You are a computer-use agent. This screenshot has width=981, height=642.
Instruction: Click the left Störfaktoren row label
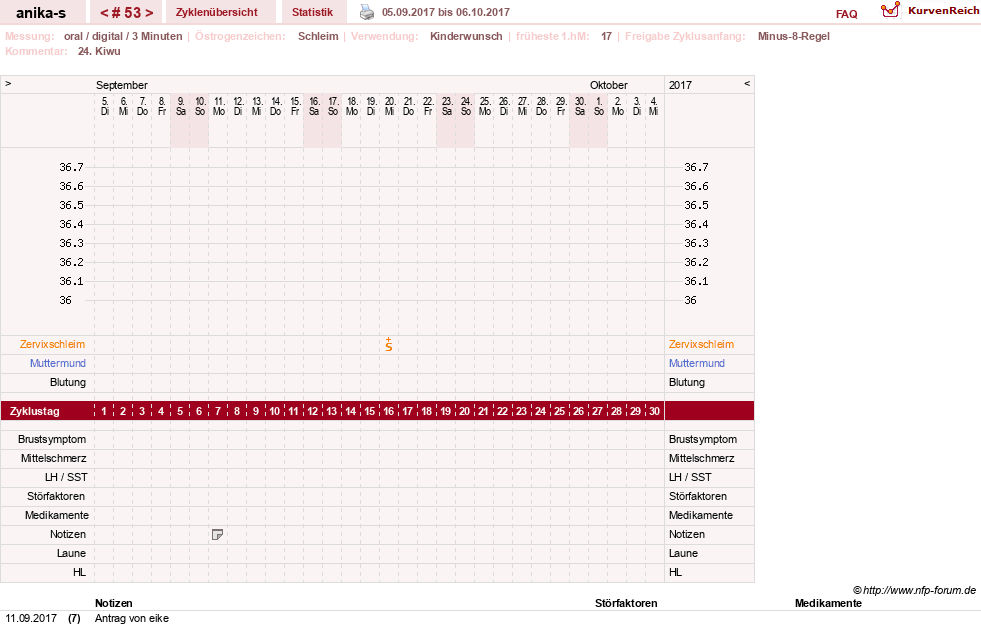pyautogui.click(x=56, y=496)
